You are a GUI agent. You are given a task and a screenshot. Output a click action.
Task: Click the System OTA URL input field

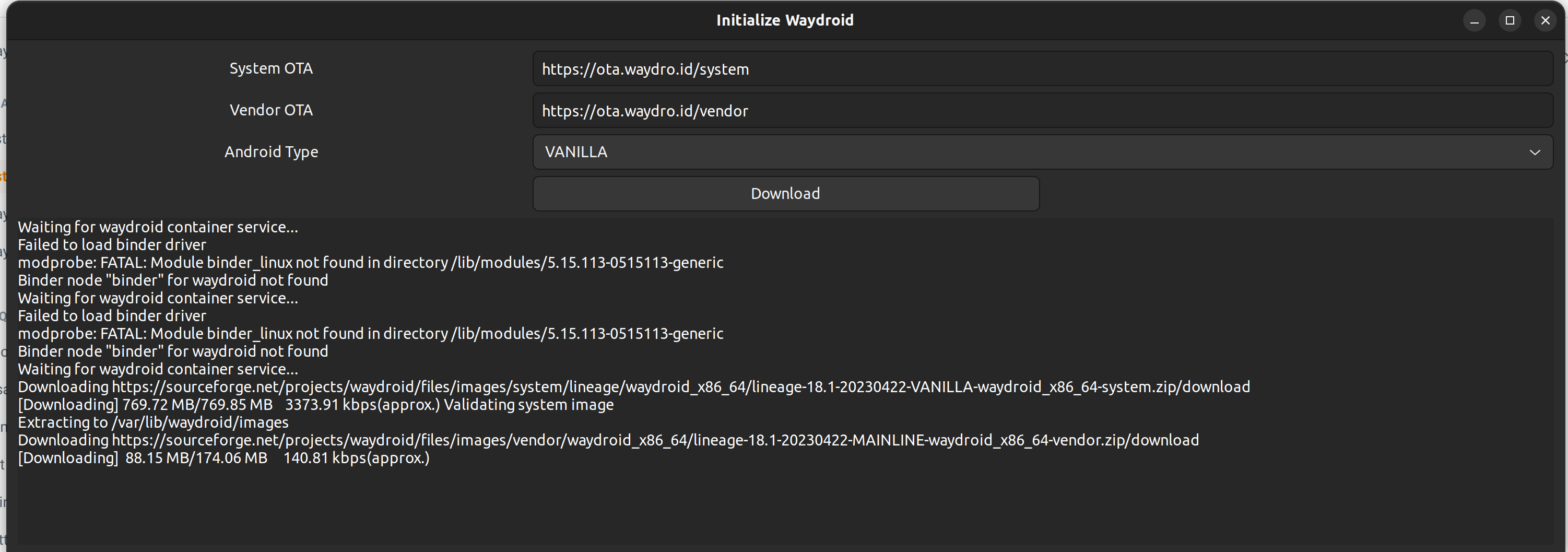pos(1043,69)
